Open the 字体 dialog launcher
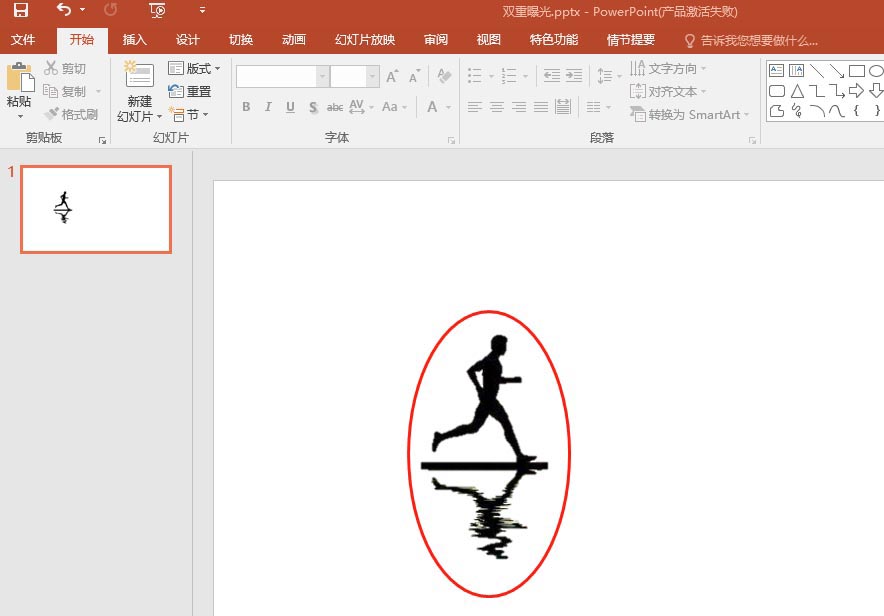The image size is (884, 616). click(451, 140)
